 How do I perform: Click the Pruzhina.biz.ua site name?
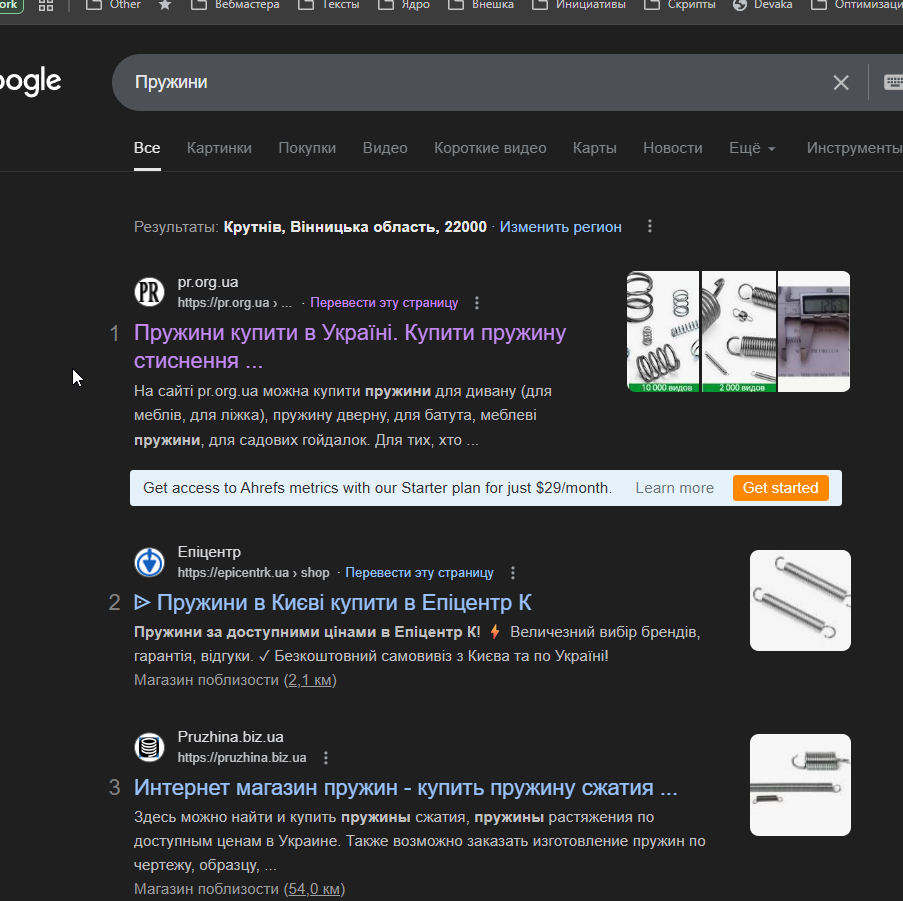[230, 737]
